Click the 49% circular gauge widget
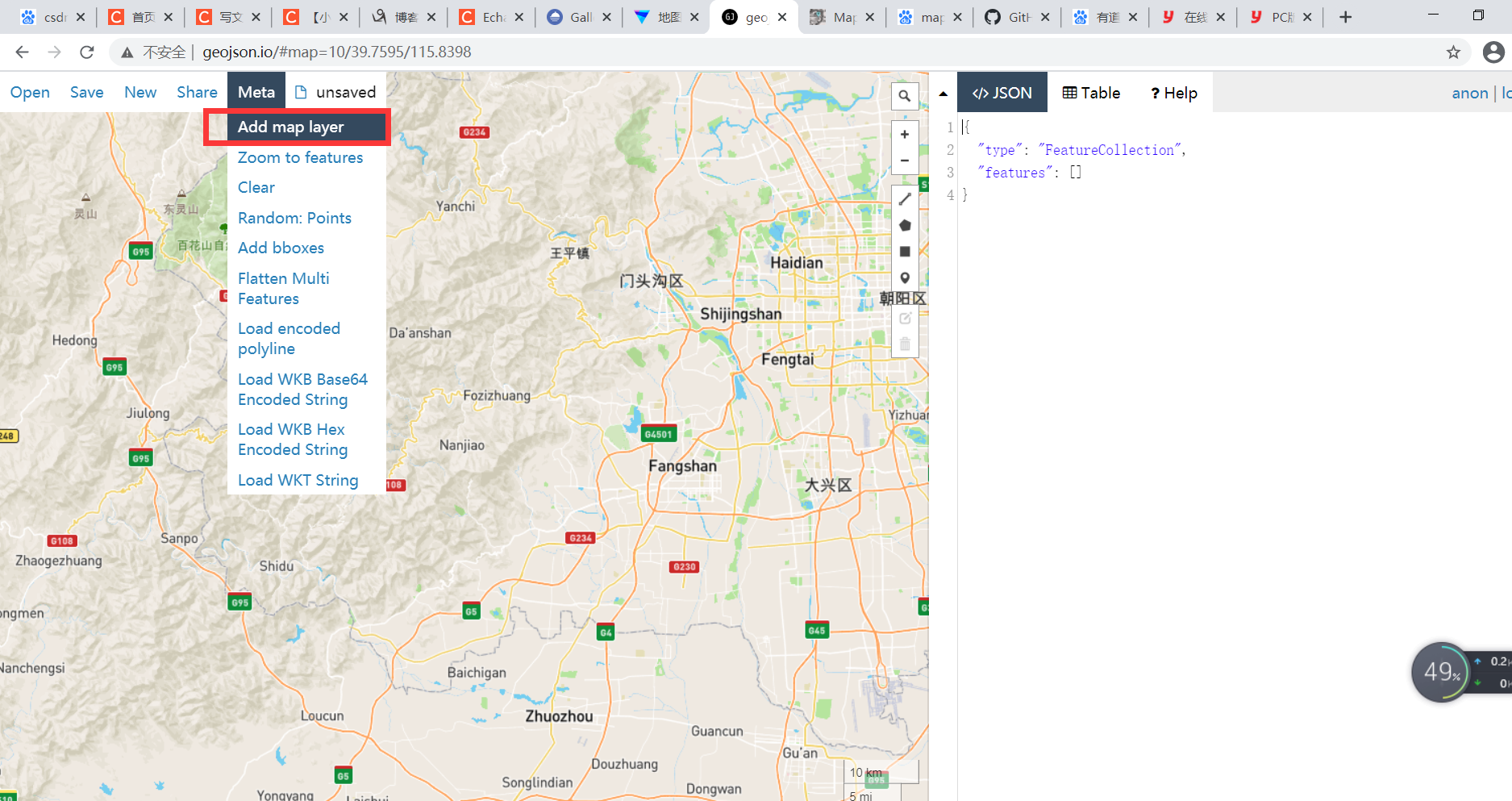Viewport: 1512px width, 801px height. point(1443,671)
